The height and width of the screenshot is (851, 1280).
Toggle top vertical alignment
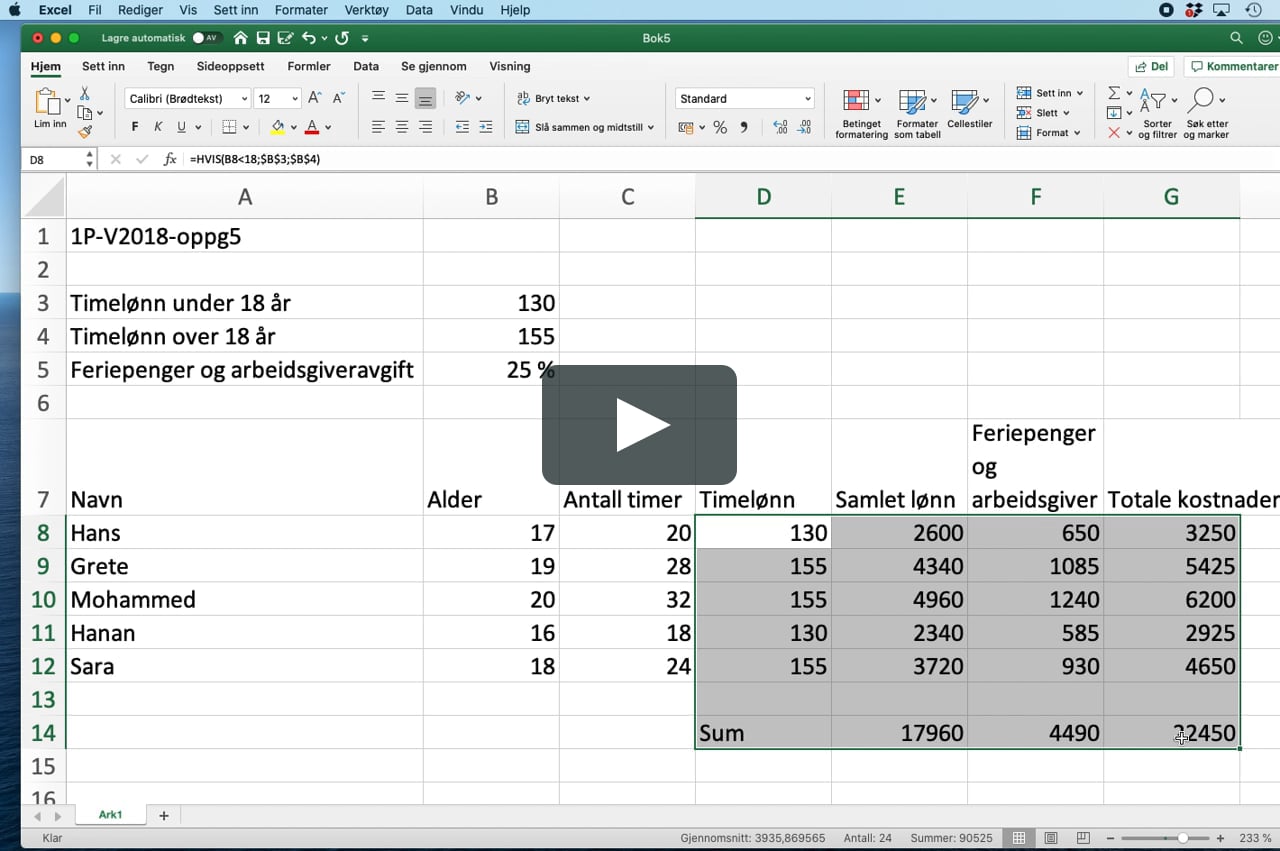378,98
